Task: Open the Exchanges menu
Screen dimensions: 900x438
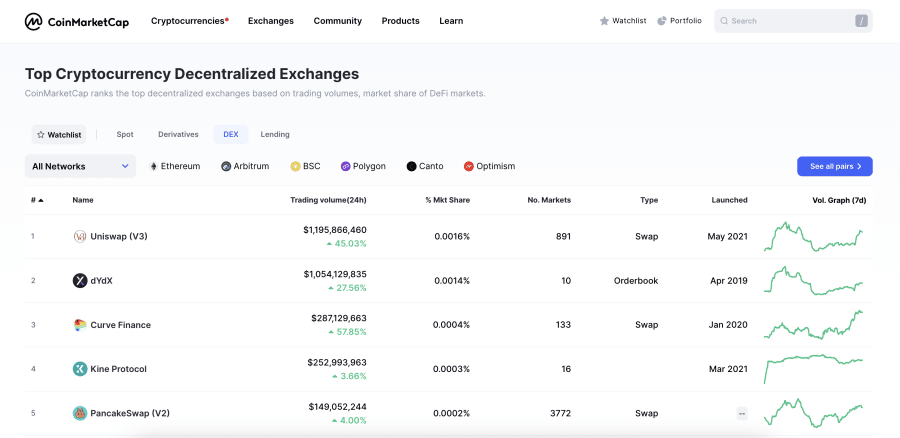Action: pyautogui.click(x=271, y=21)
